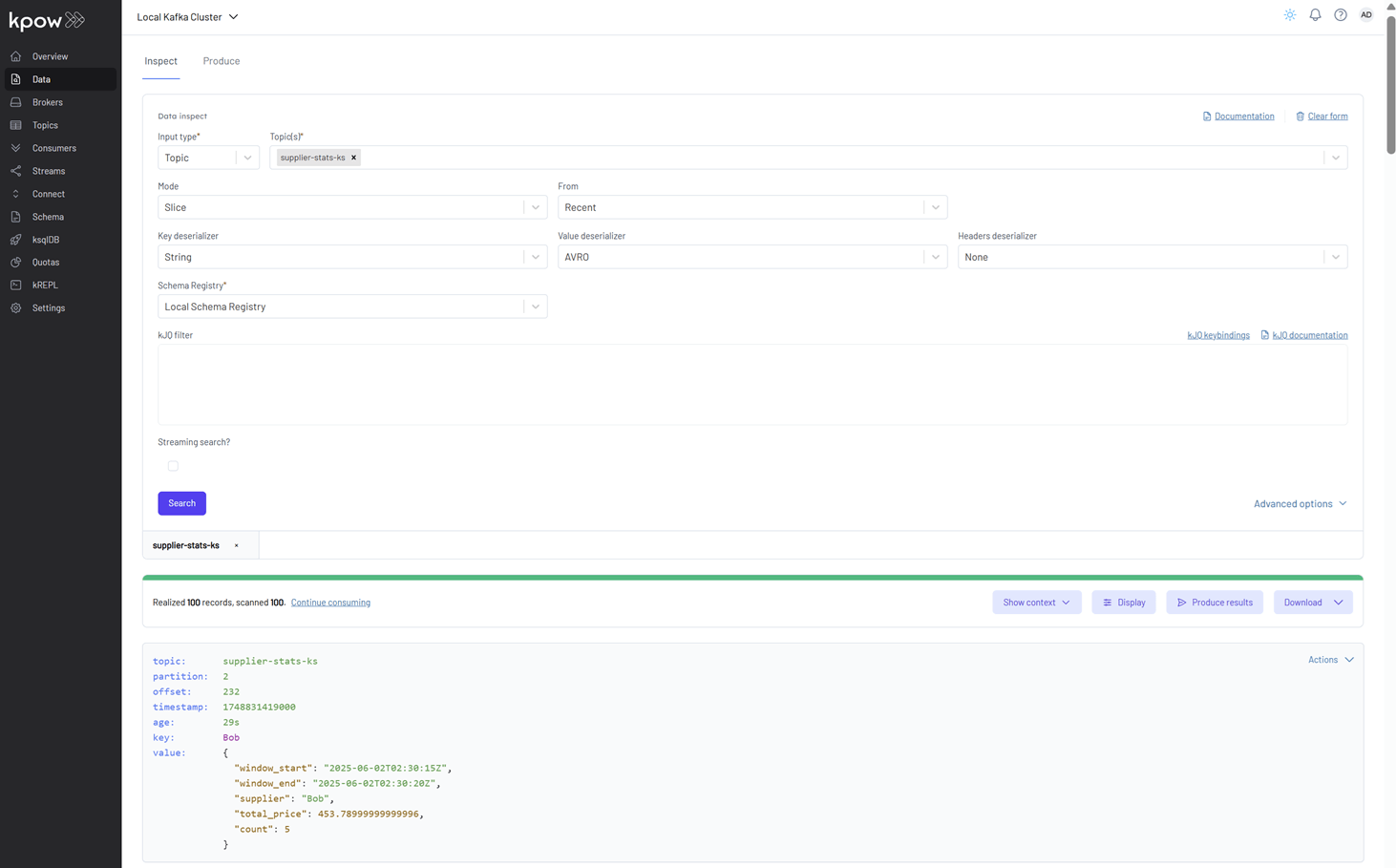The height and width of the screenshot is (868, 1396).
Task: Open Headers deserializer dropdown
Action: click(x=1153, y=257)
